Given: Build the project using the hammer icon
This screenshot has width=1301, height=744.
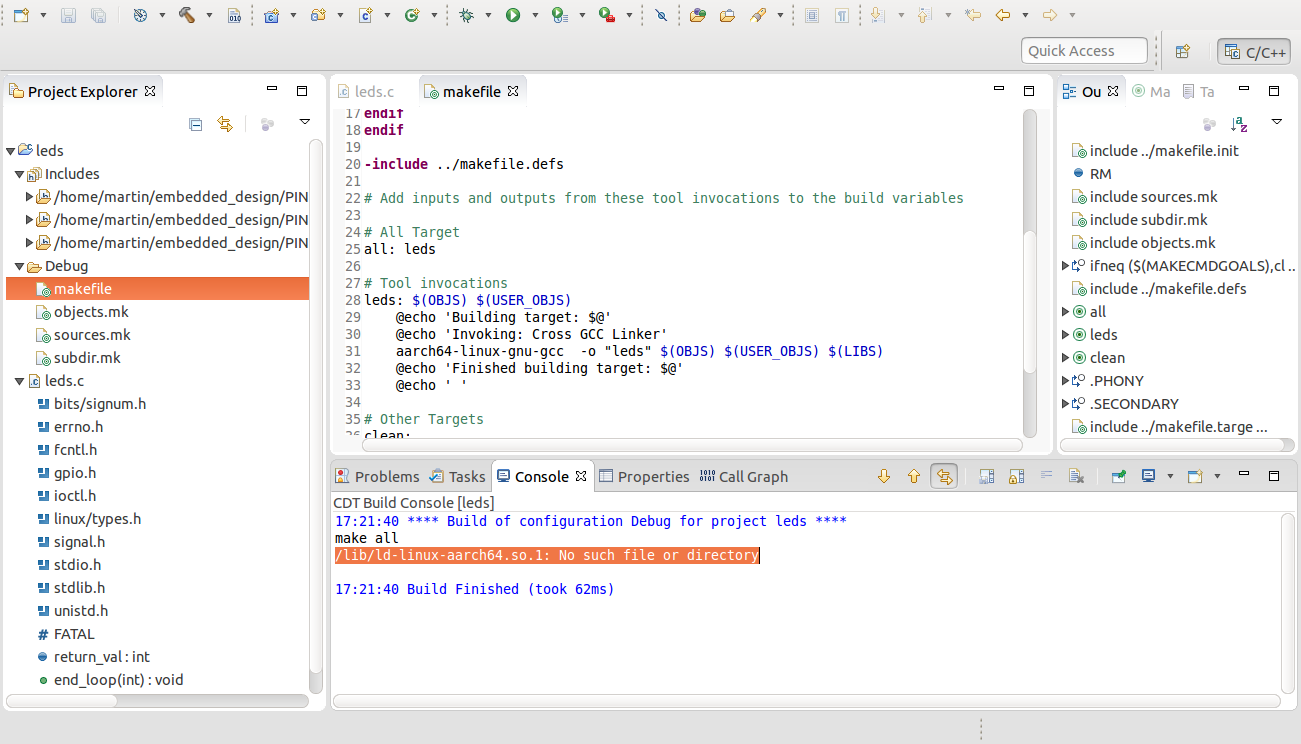Looking at the screenshot, I should (x=185, y=15).
